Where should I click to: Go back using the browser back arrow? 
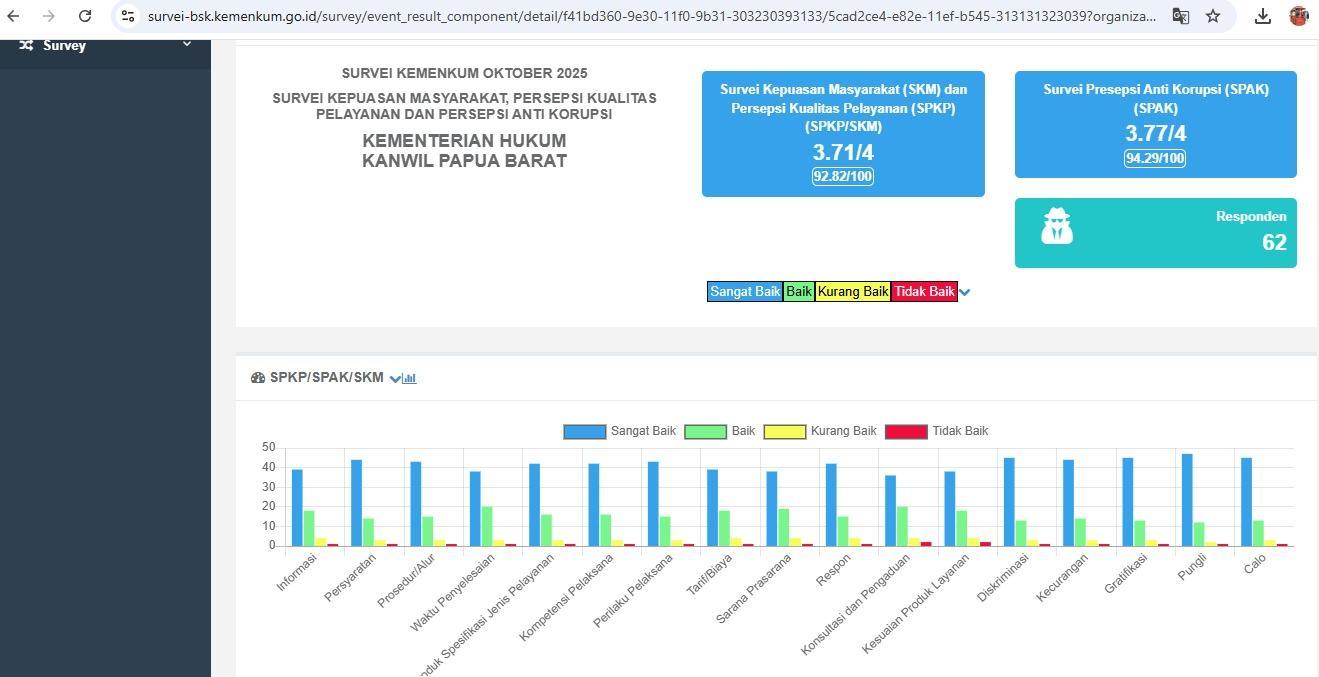click(x=13, y=16)
